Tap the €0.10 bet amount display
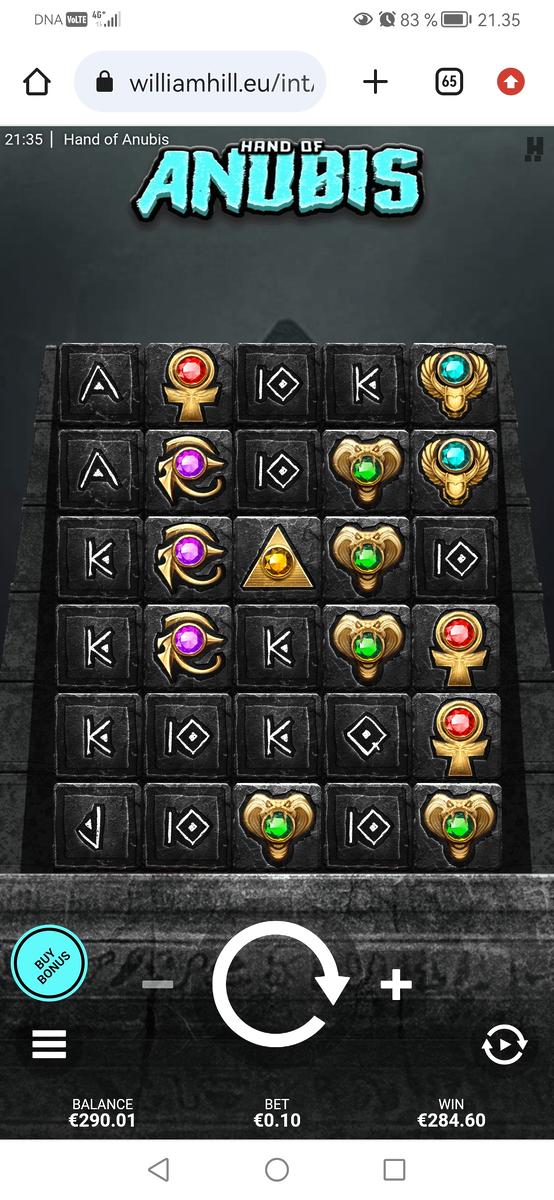Viewport: 554px width, 1200px height. [x=277, y=1120]
